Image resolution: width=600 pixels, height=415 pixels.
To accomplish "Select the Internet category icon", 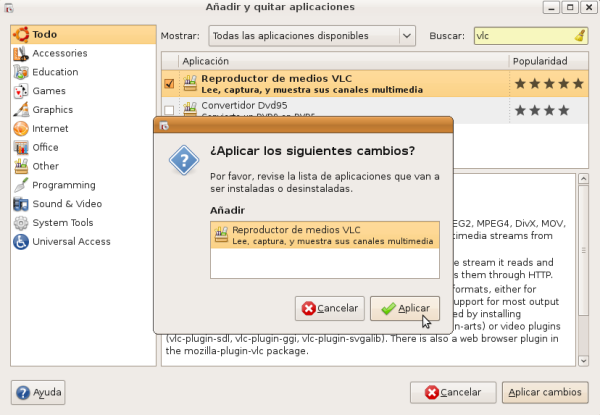I will (x=21, y=129).
